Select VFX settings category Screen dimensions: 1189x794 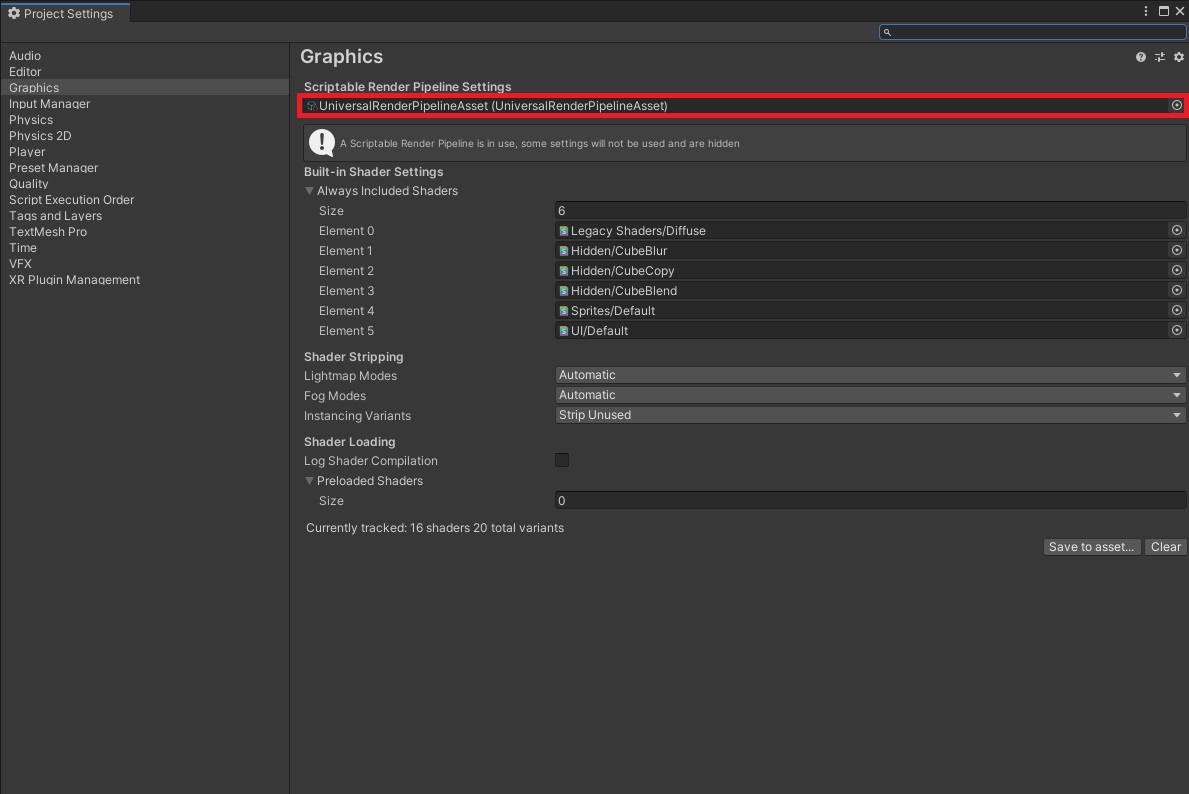pyautogui.click(x=144, y=262)
